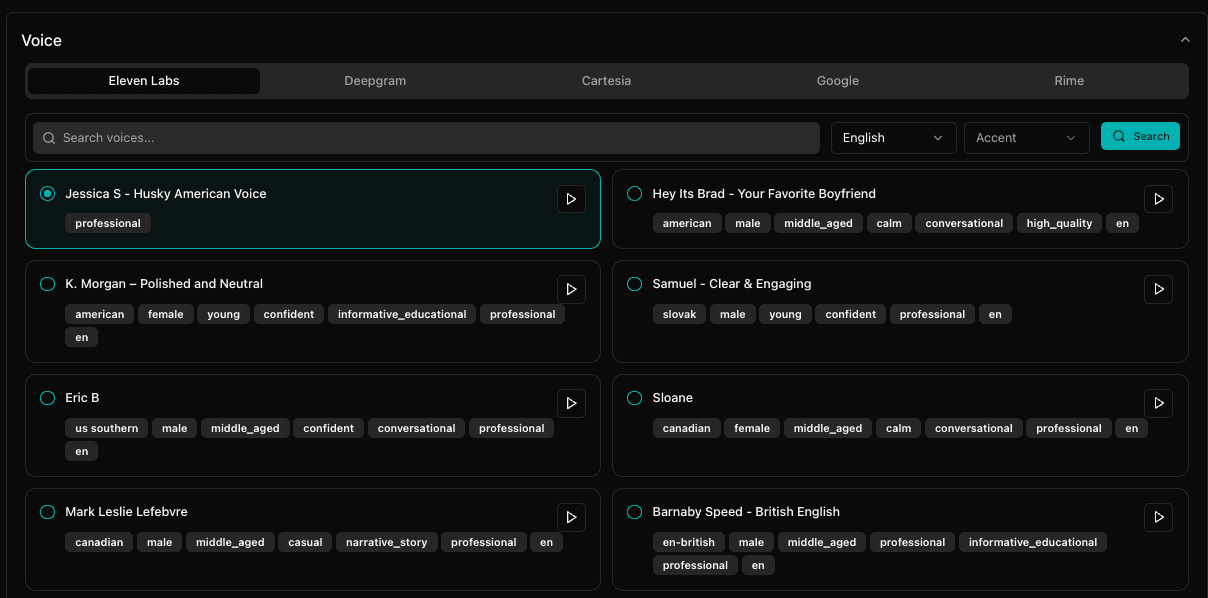
Task: Open the English language dropdown
Action: [x=893, y=138]
